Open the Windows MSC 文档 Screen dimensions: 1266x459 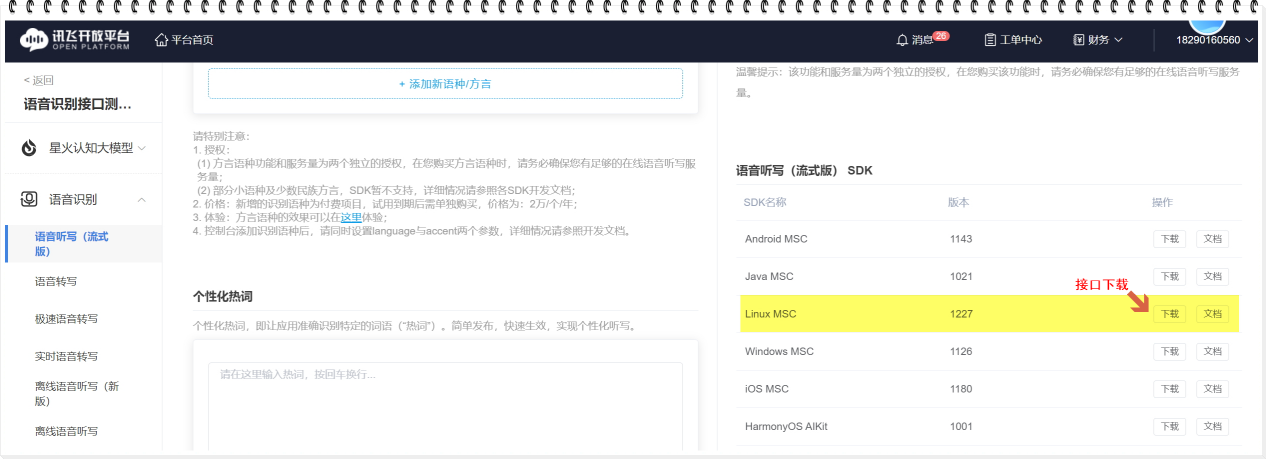[x=1212, y=351]
